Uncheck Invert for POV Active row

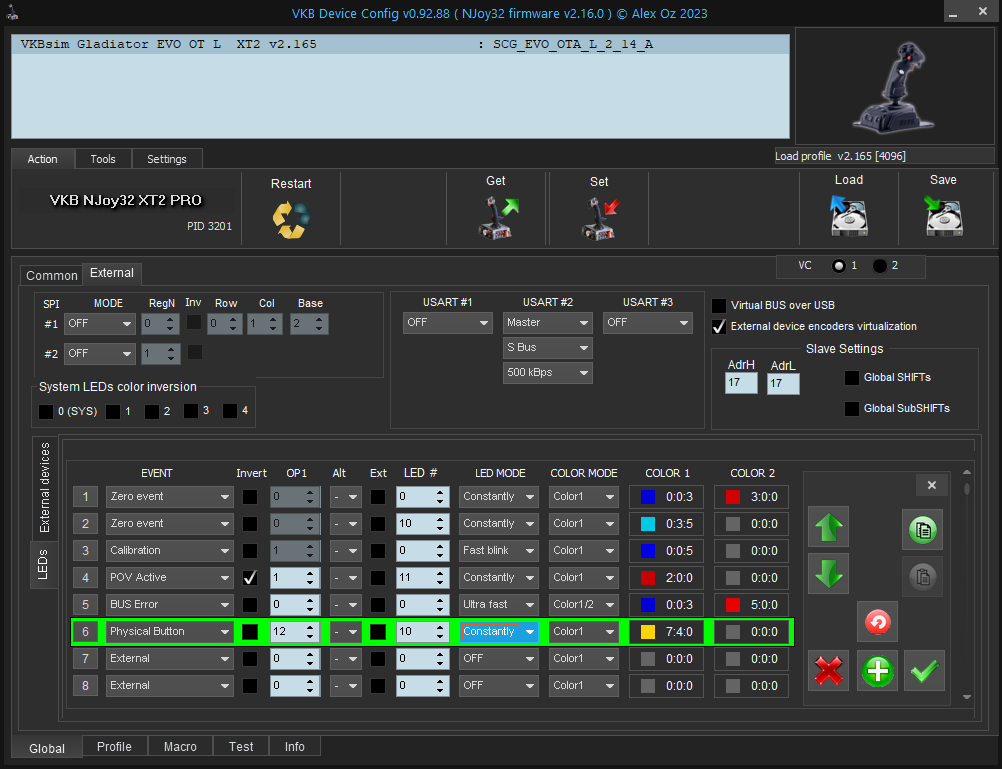[250, 578]
